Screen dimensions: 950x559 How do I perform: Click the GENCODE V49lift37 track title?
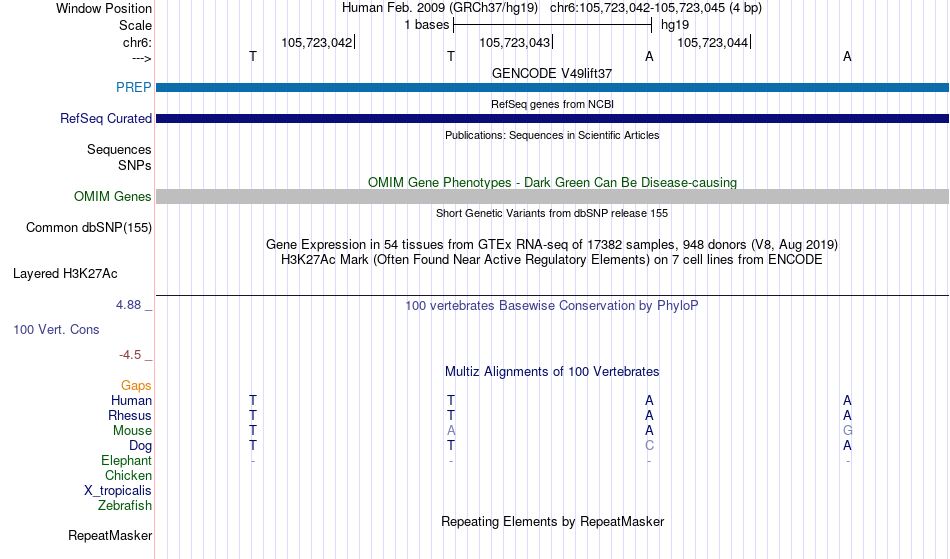[x=552, y=73]
